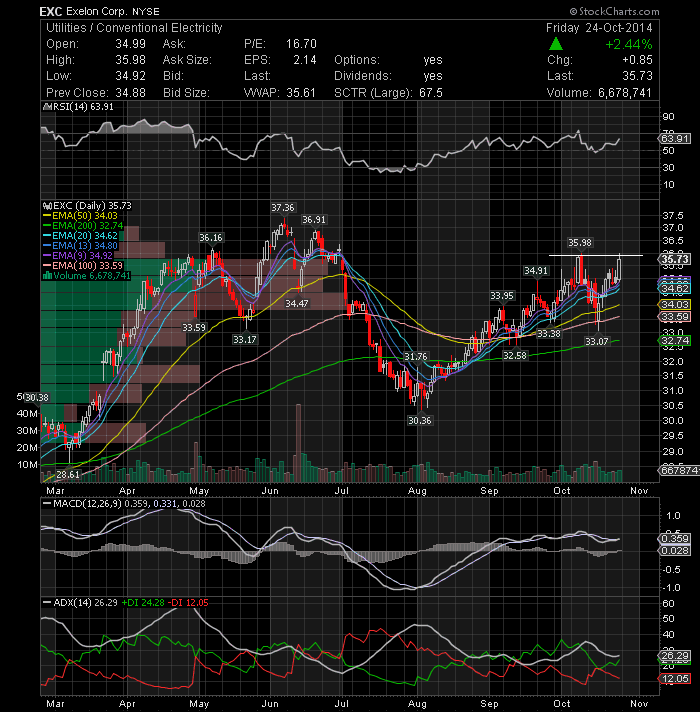The width and height of the screenshot is (700, 712).
Task: Click the Dividends yes value
Action: point(433,76)
